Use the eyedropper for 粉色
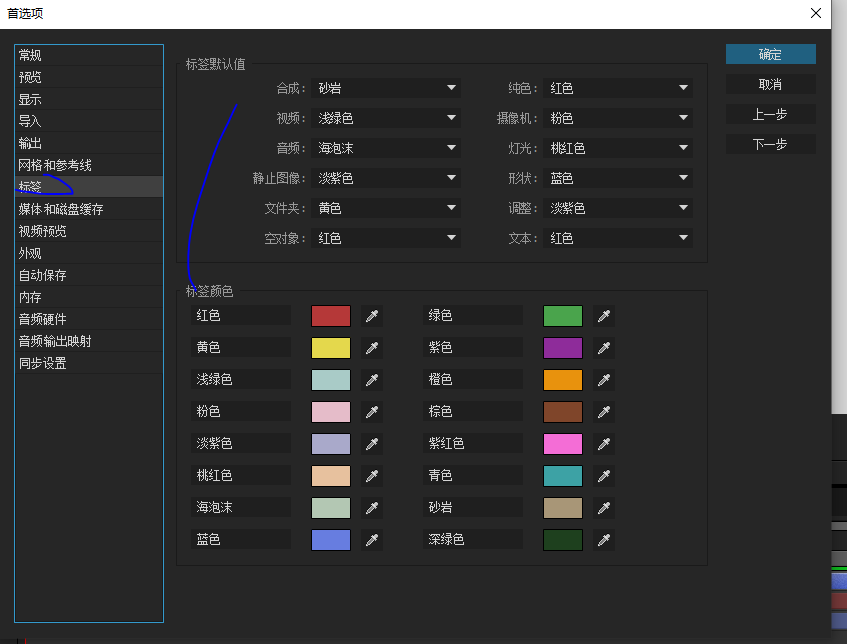The height and width of the screenshot is (644, 847). click(x=372, y=411)
